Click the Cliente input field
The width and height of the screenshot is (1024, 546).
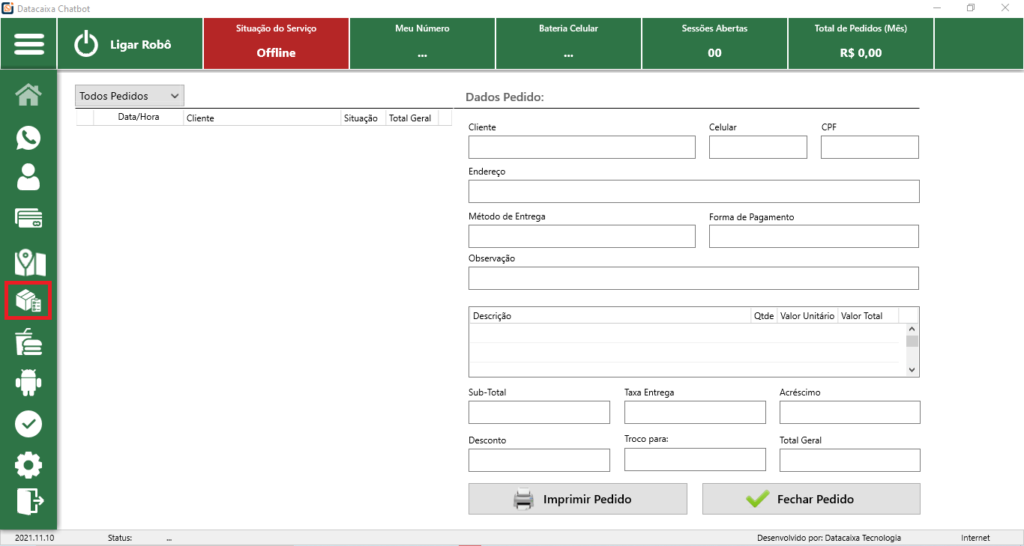point(582,147)
